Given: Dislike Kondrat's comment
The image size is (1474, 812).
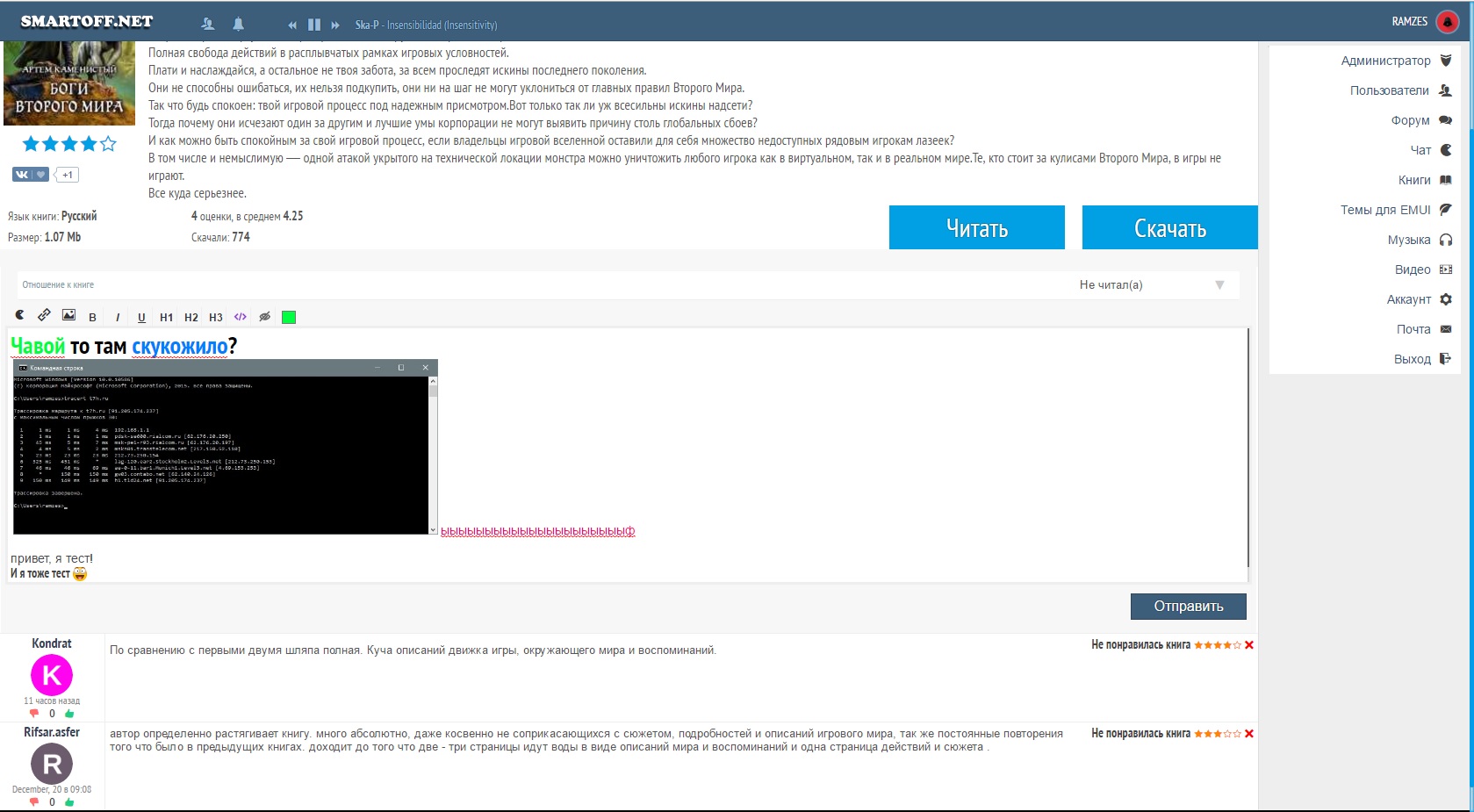Looking at the screenshot, I should click(x=34, y=714).
